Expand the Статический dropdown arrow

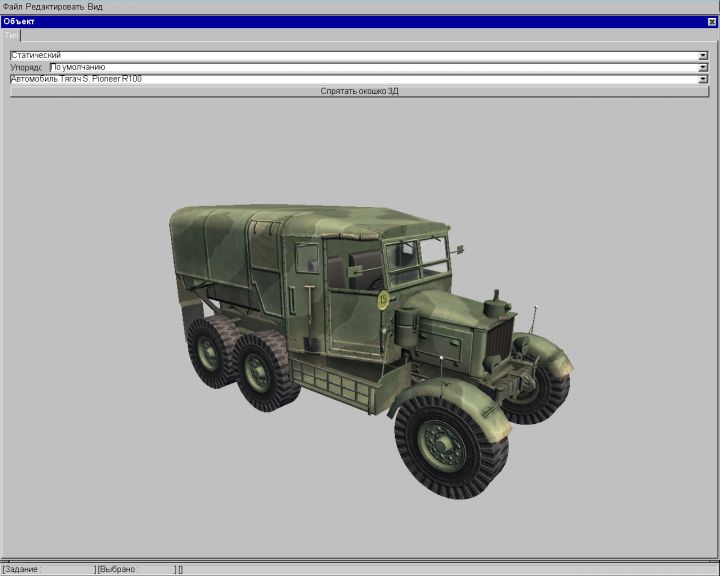[x=704, y=55]
